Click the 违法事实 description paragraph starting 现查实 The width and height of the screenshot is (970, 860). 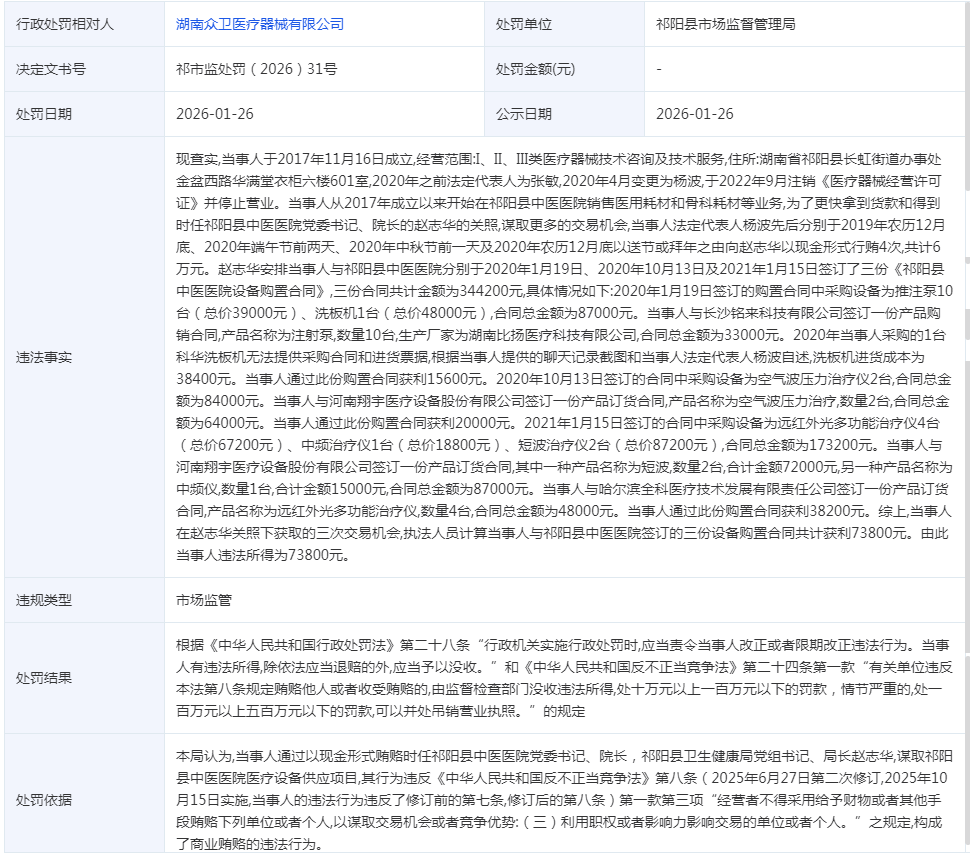tap(565, 357)
